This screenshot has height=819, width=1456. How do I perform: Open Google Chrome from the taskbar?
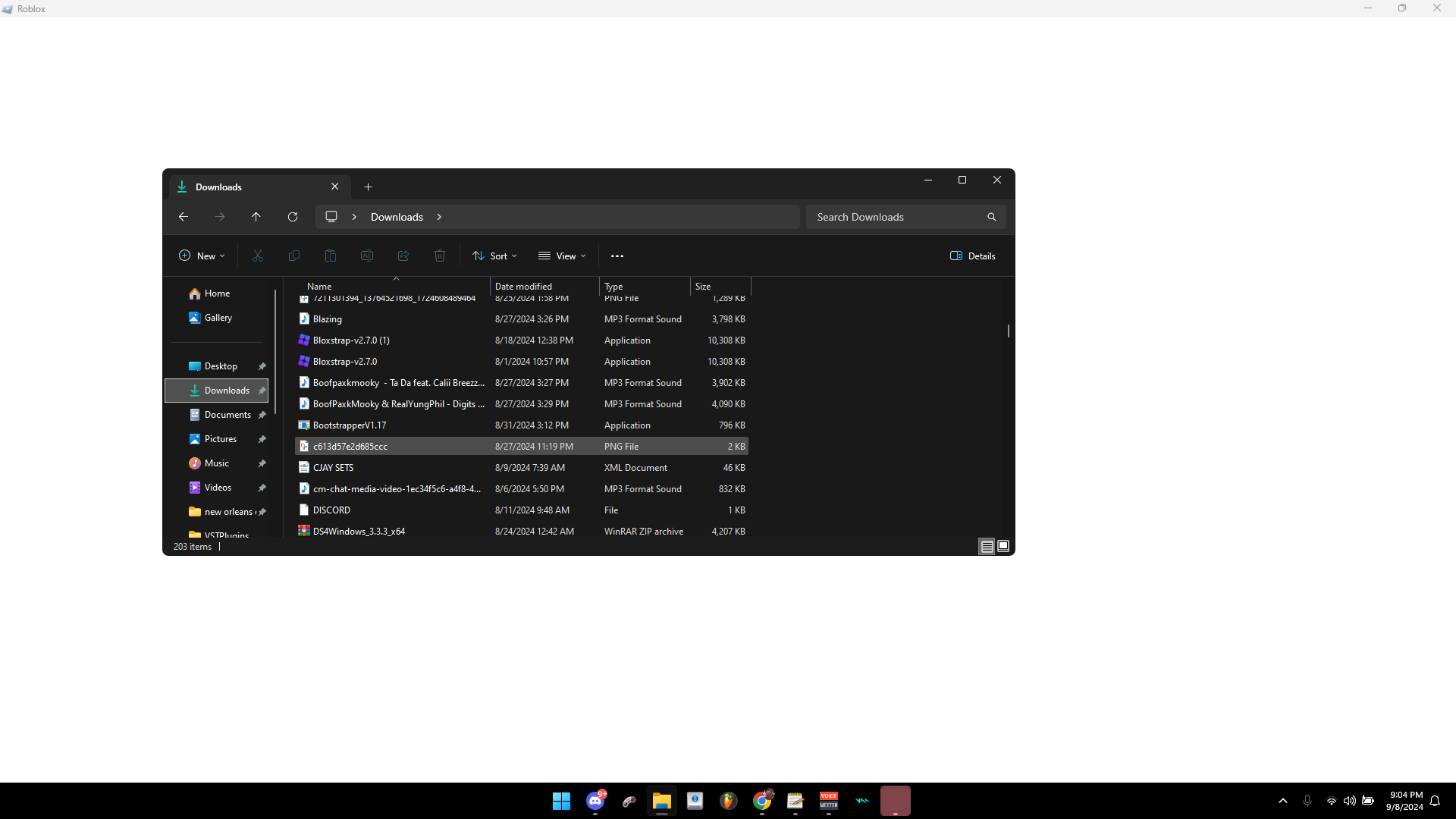point(762,801)
